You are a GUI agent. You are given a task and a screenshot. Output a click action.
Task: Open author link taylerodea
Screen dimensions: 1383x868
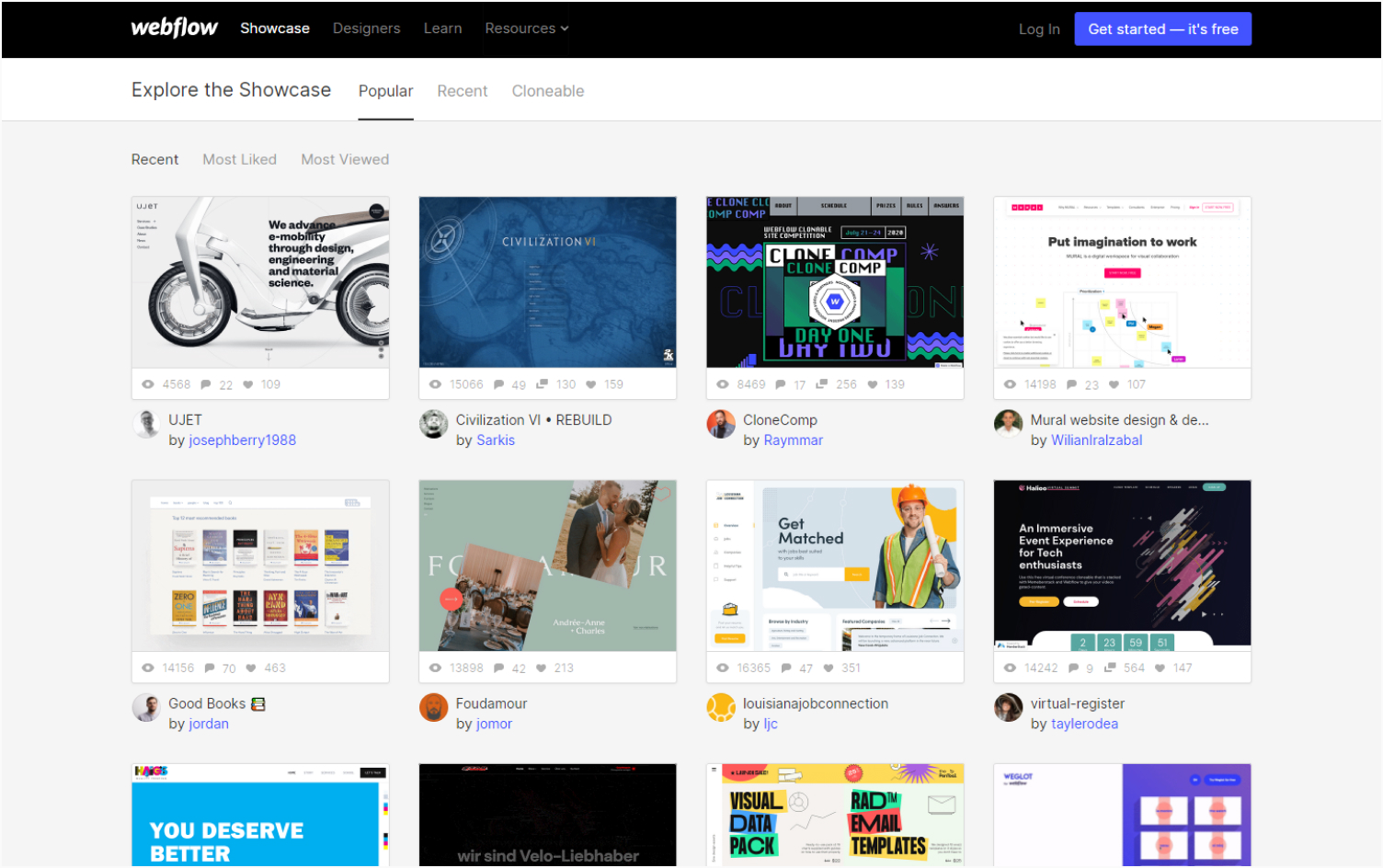tap(1085, 724)
